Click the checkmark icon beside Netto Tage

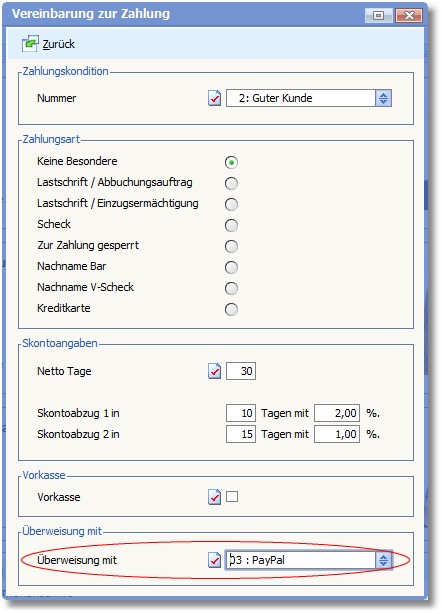pos(214,371)
